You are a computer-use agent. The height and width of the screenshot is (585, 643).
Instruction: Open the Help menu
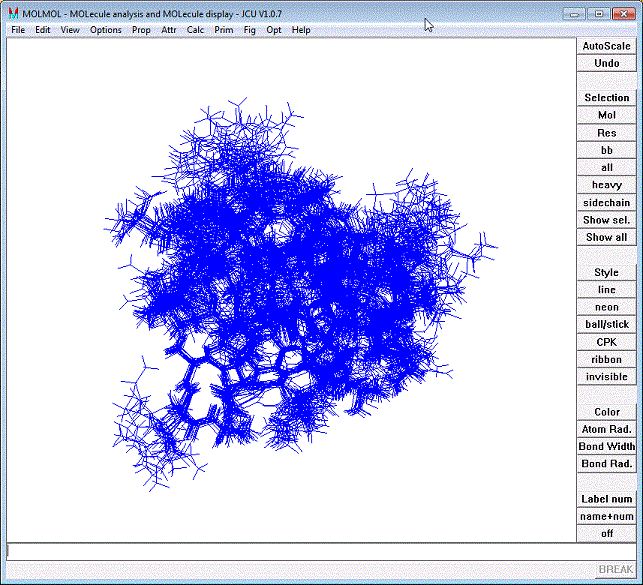click(x=301, y=30)
